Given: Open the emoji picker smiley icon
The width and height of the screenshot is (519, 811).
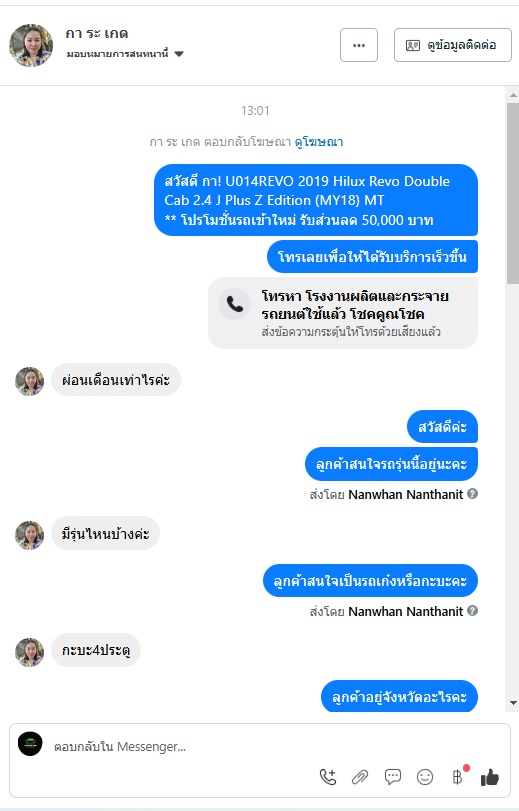Looking at the screenshot, I should click(425, 777).
